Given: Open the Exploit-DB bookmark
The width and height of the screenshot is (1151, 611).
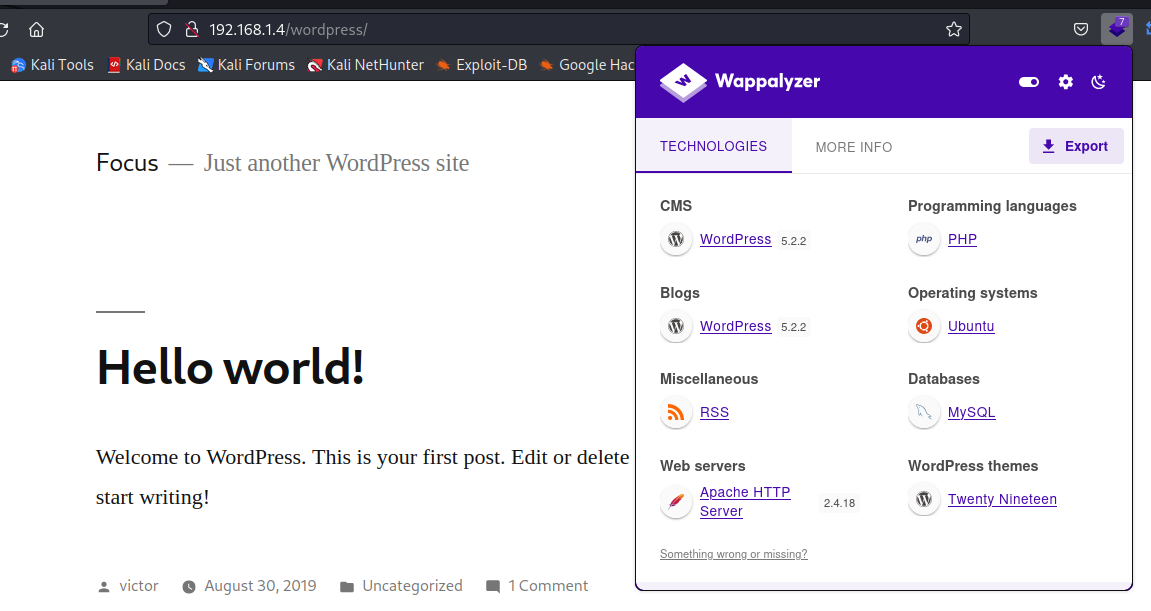Looking at the screenshot, I should (482, 65).
